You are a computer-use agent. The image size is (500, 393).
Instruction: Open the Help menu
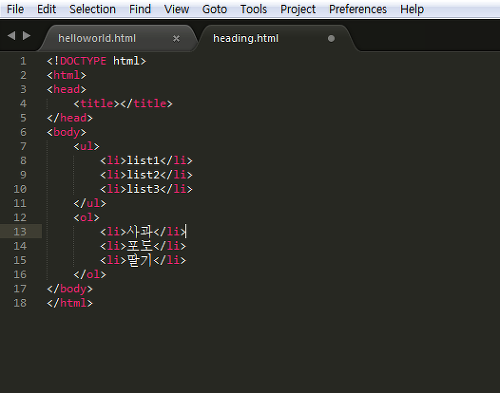click(412, 9)
